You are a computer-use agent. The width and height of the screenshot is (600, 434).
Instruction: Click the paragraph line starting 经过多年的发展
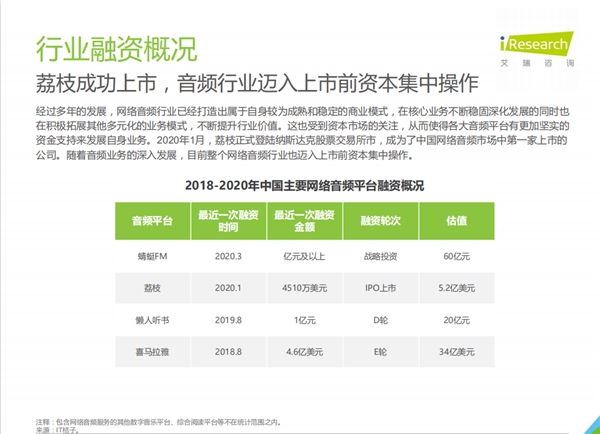pos(303,112)
